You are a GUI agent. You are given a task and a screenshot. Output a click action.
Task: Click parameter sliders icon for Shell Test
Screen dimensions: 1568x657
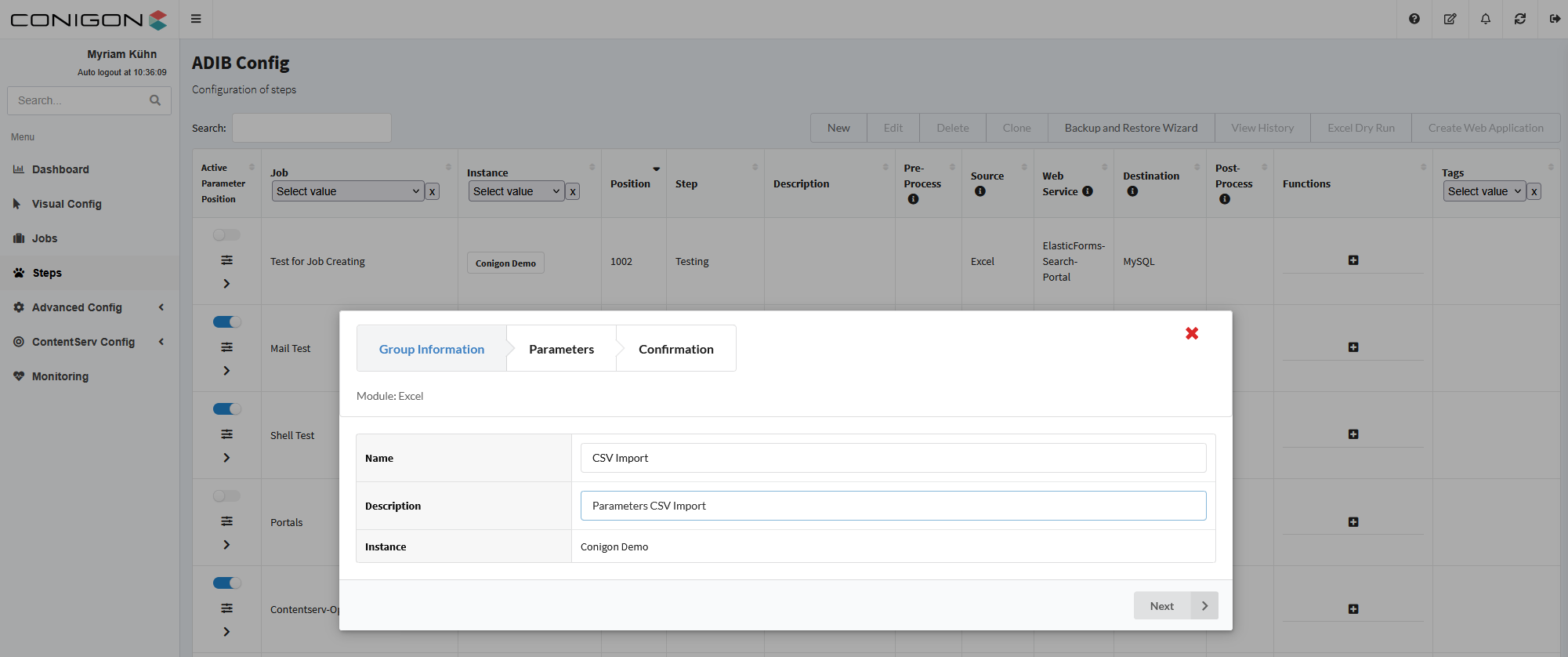tap(226, 434)
